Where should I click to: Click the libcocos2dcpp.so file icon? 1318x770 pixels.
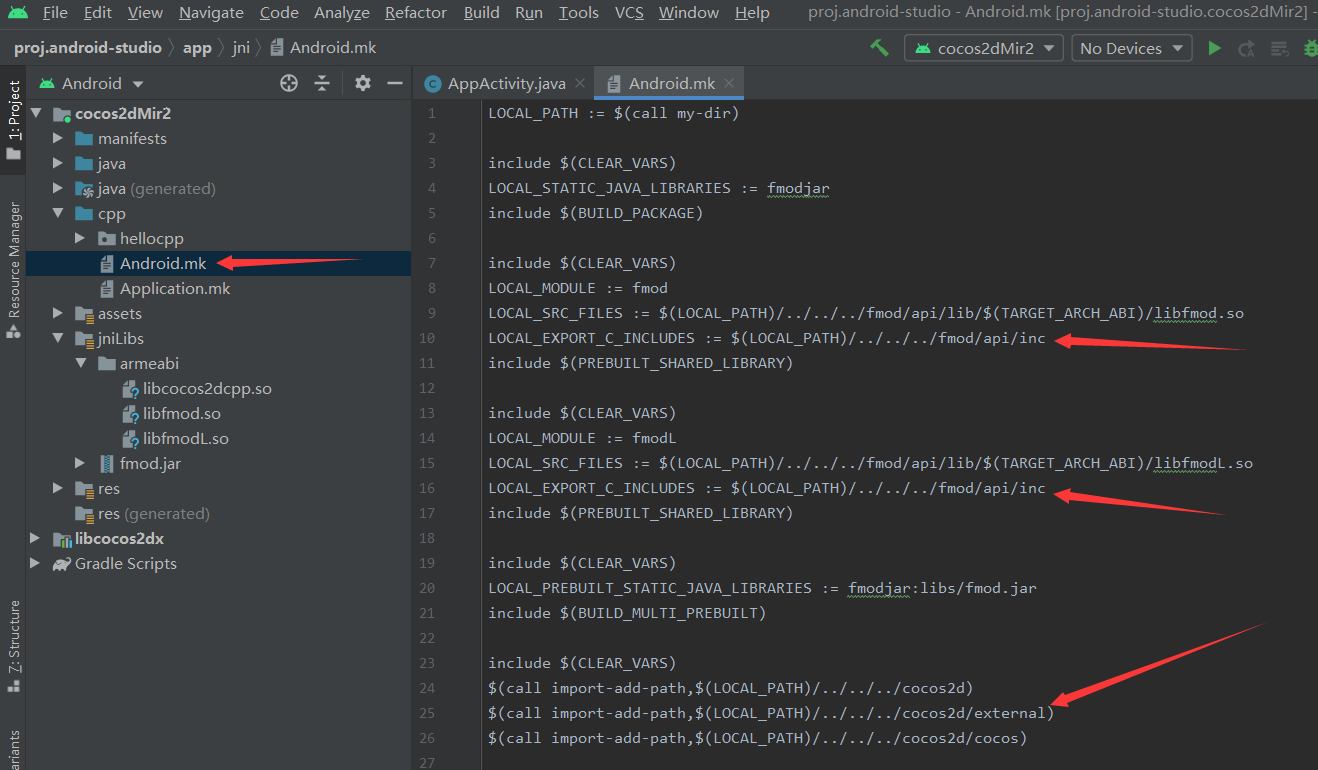(x=129, y=389)
